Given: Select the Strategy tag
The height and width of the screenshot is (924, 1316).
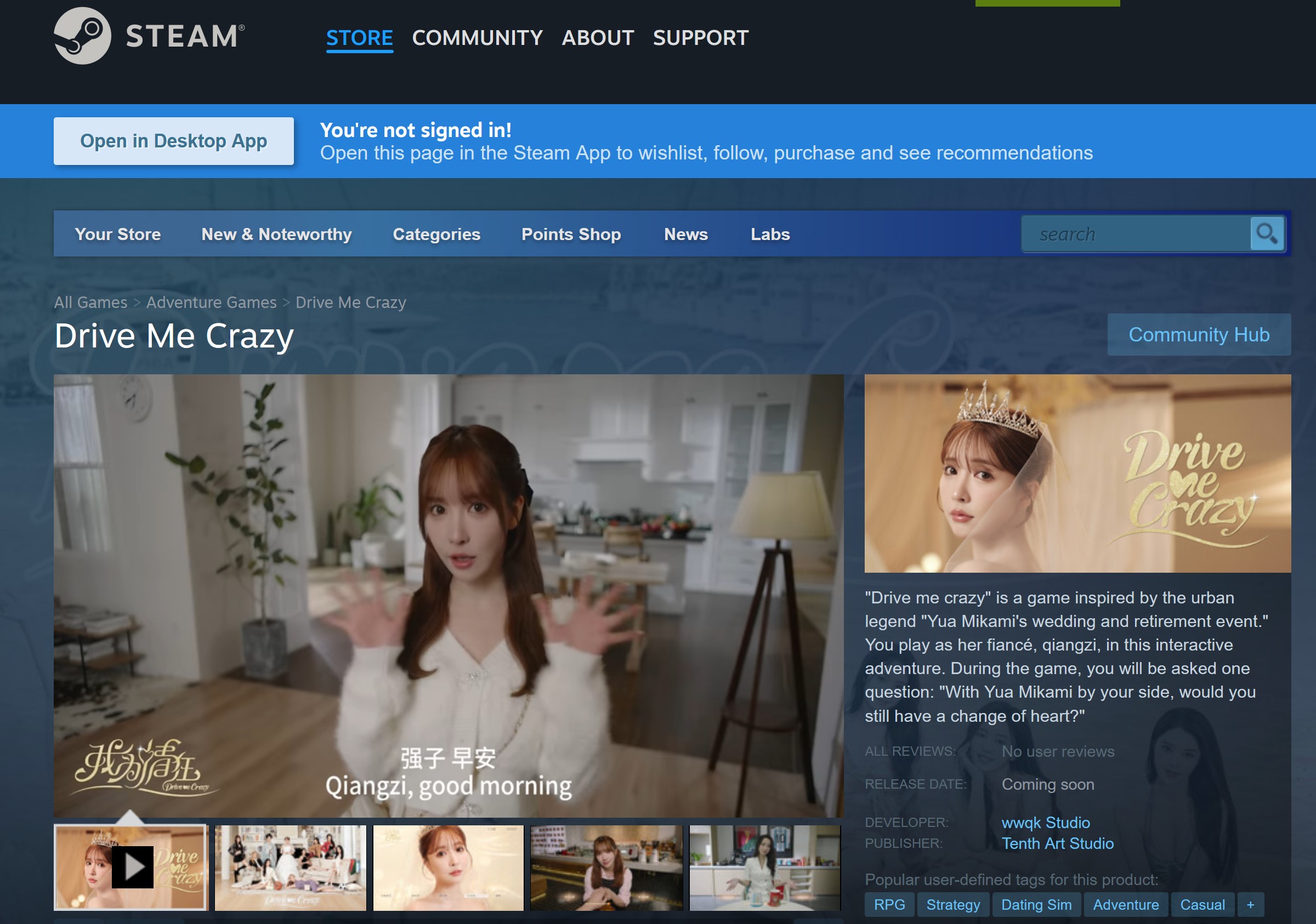Looking at the screenshot, I should [x=952, y=904].
